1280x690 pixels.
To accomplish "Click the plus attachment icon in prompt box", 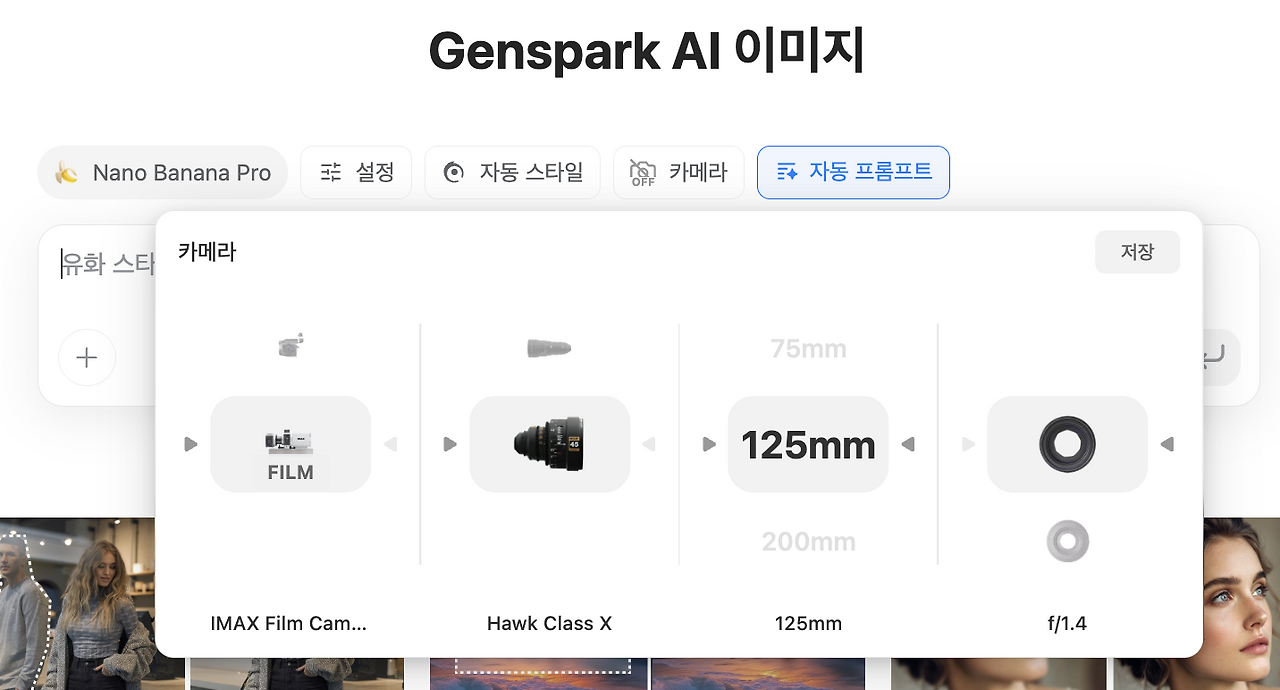I will (87, 357).
